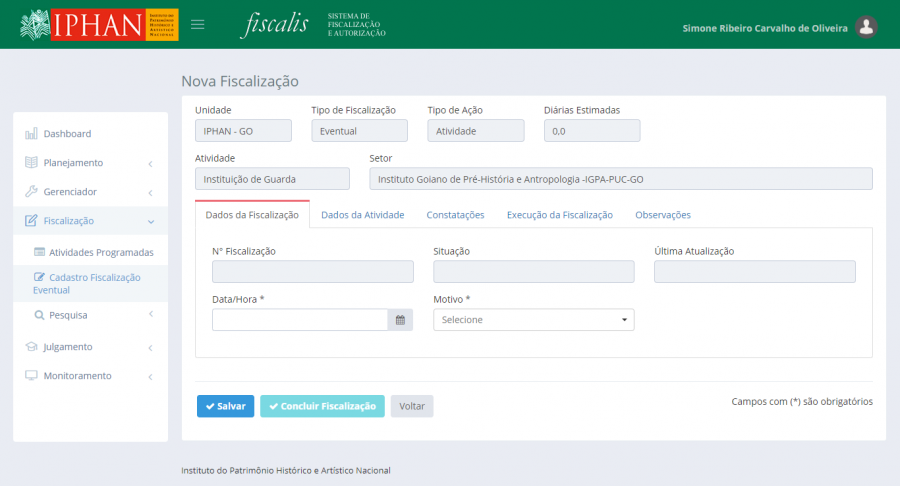The width and height of the screenshot is (900, 486).
Task: Expand the Pesquisa submenu
Action: pos(90,315)
